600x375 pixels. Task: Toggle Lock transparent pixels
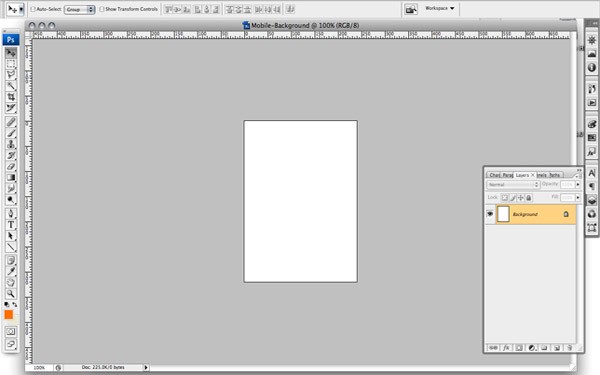coord(504,197)
